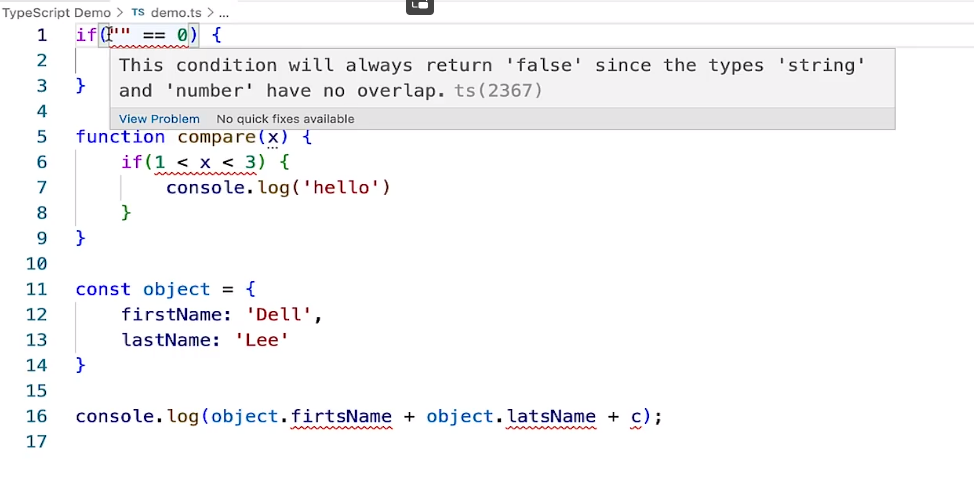Click the 'object' variable name on line 11
Viewport: 974px width, 499px height.
(x=176, y=289)
